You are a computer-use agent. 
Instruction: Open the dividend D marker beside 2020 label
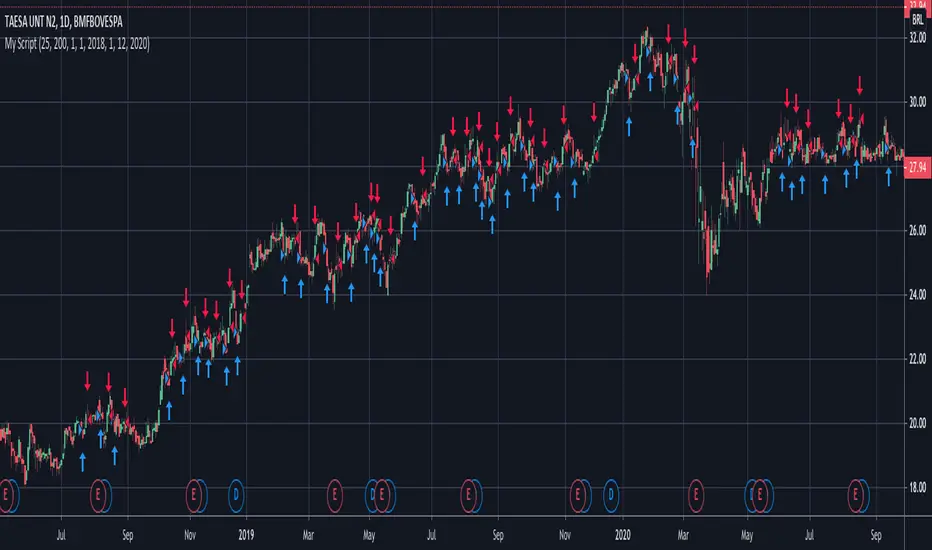[611, 495]
